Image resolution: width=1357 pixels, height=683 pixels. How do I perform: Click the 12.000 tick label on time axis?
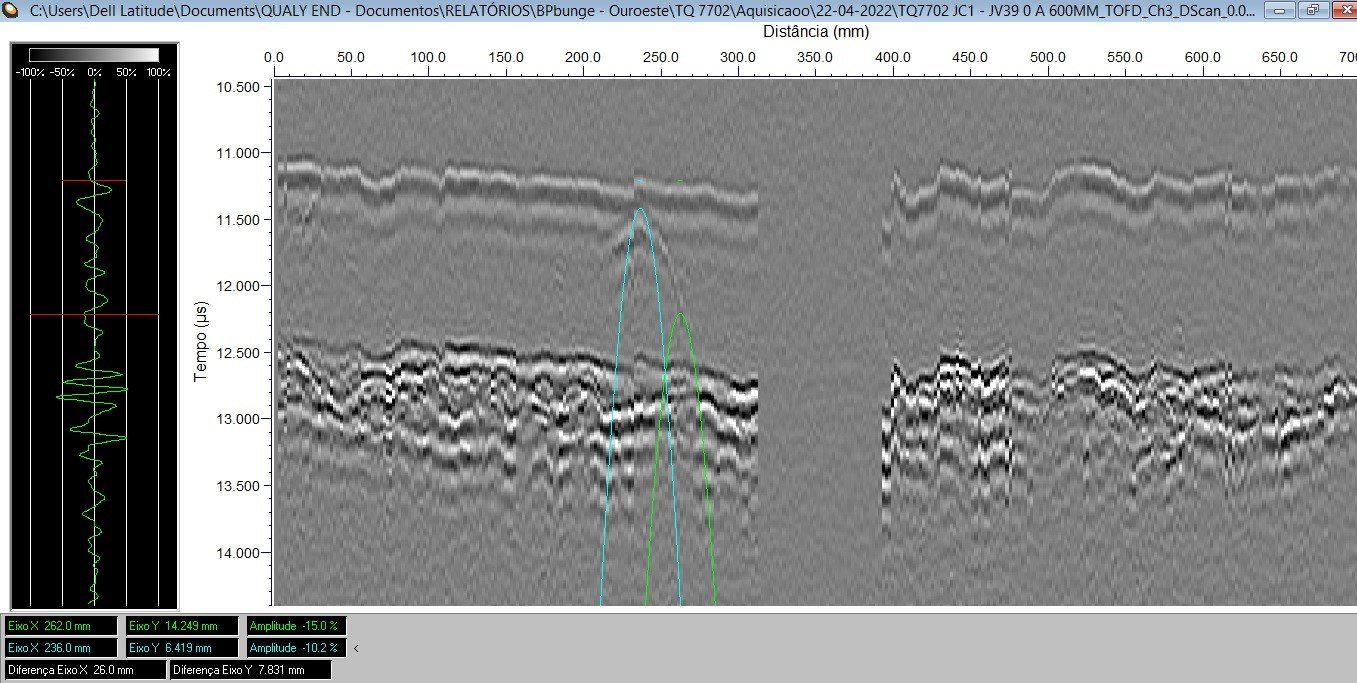point(237,286)
